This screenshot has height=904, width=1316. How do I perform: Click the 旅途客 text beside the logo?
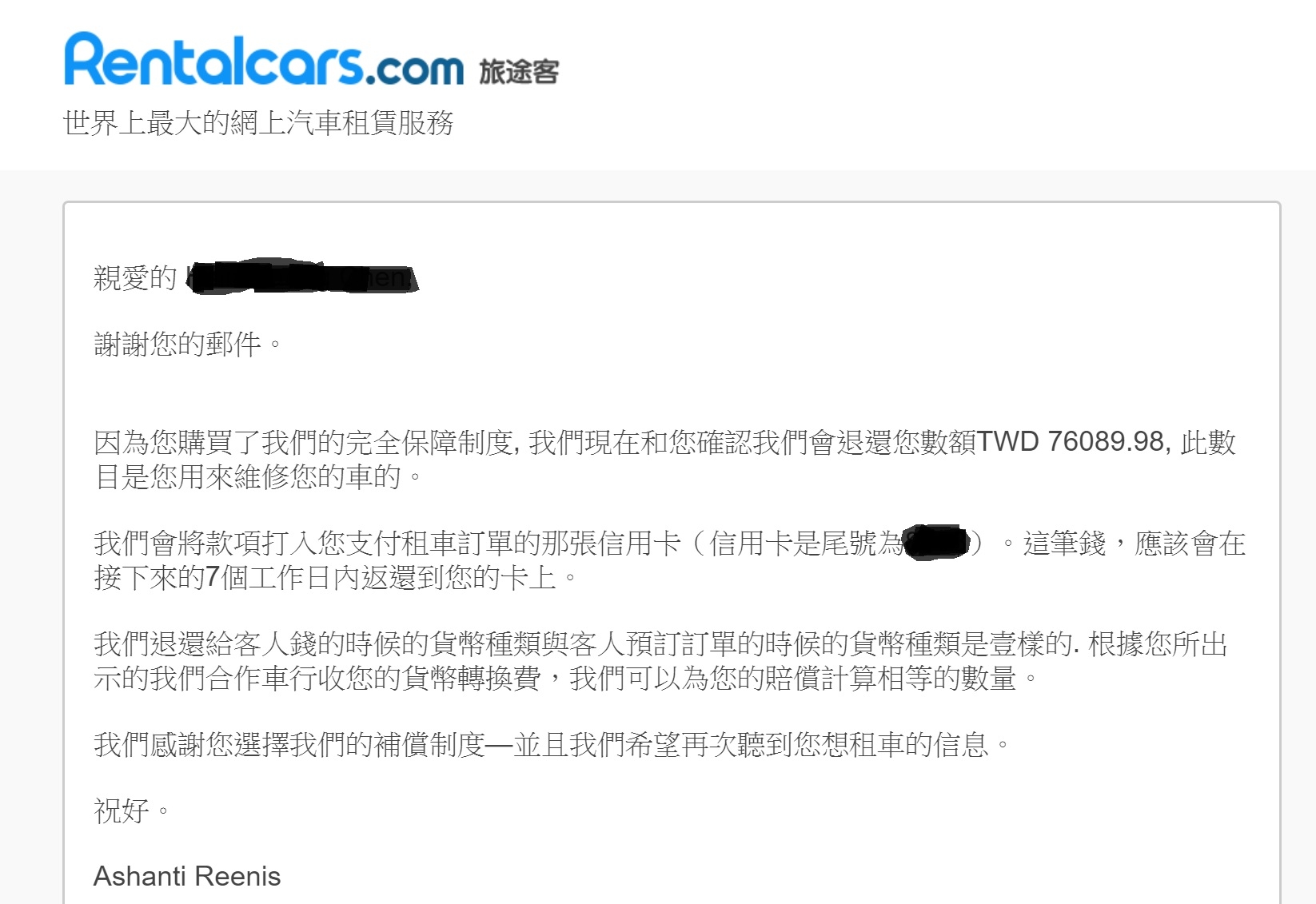pos(519,72)
